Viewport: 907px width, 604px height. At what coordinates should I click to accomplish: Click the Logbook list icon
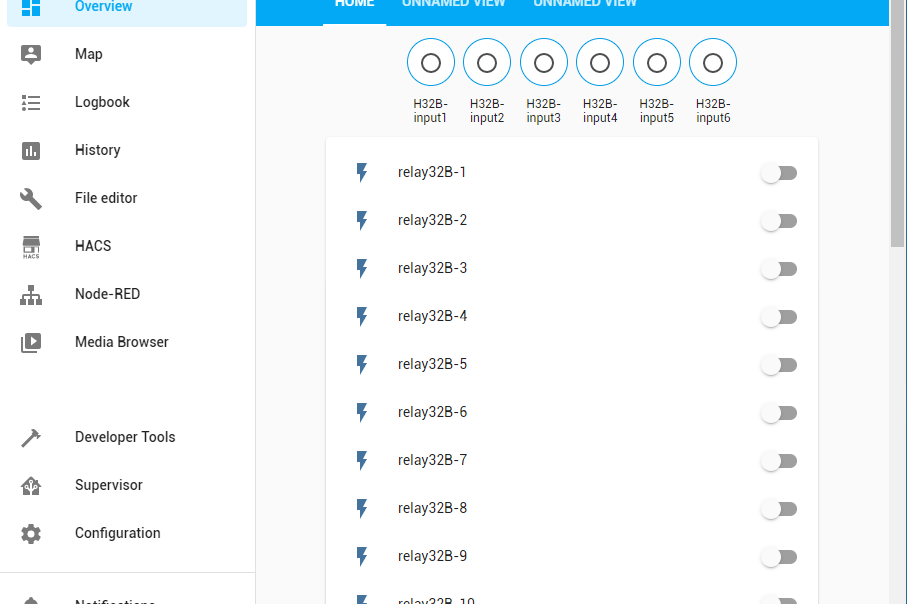[x=31, y=102]
